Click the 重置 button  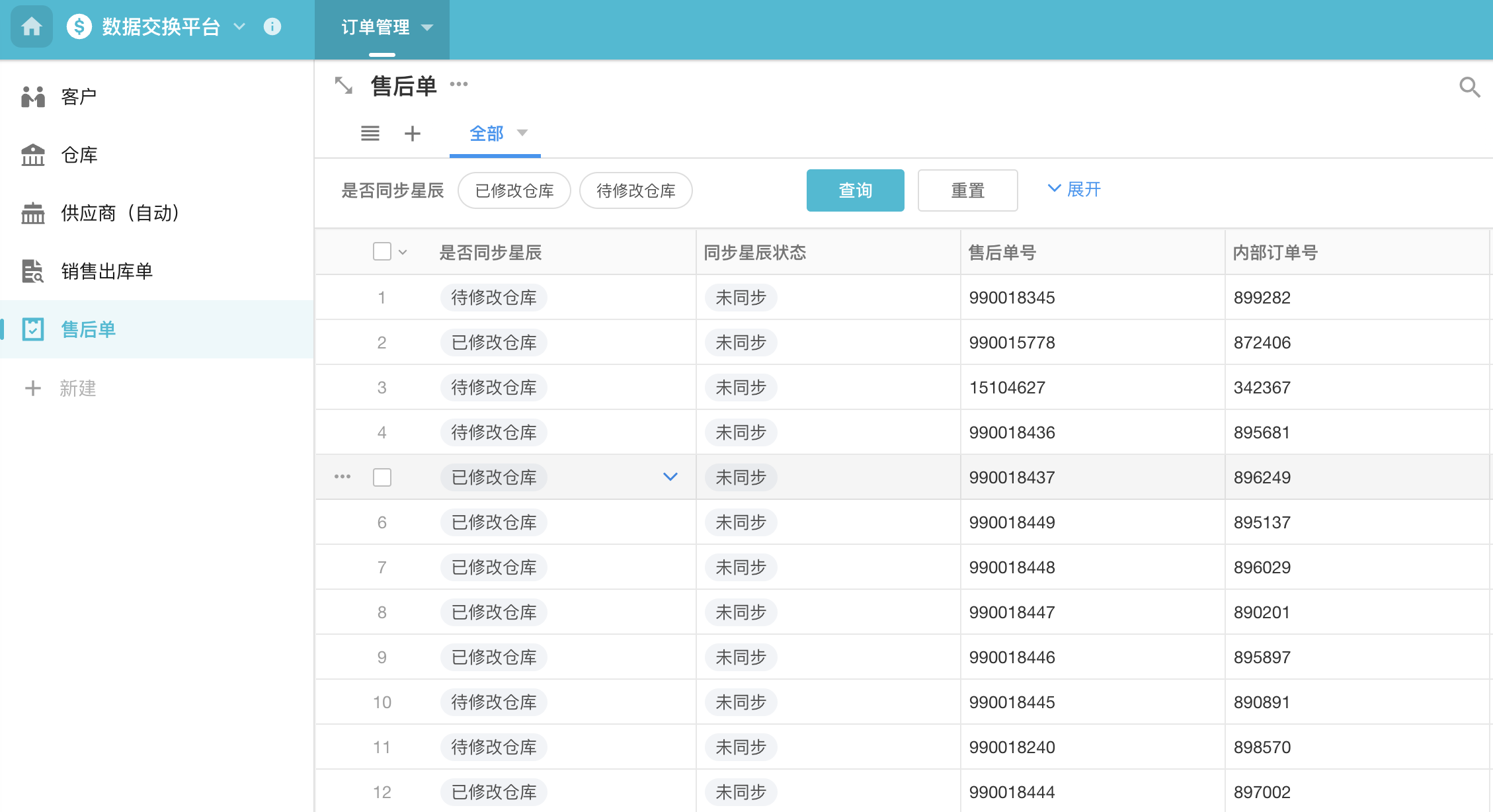[968, 190]
